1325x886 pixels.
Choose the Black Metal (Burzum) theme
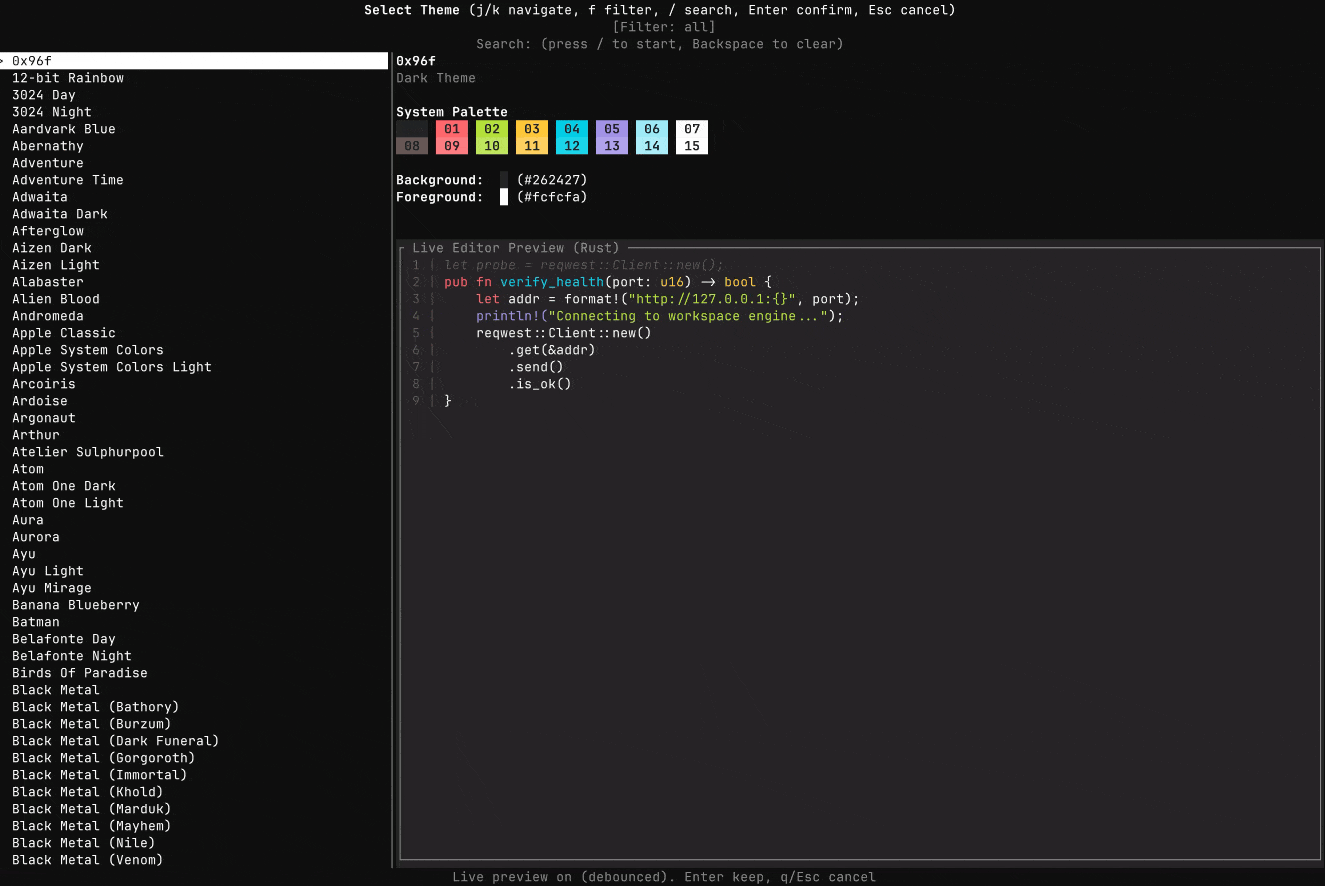point(92,724)
